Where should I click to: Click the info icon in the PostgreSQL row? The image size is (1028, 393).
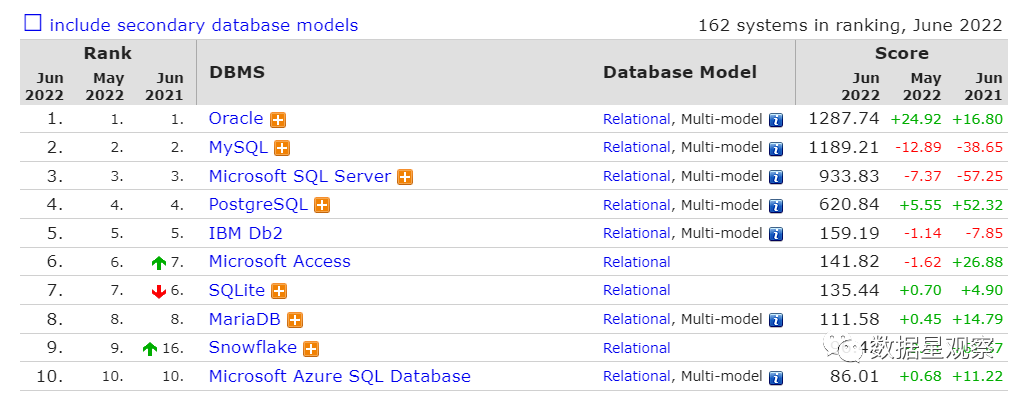(x=776, y=206)
